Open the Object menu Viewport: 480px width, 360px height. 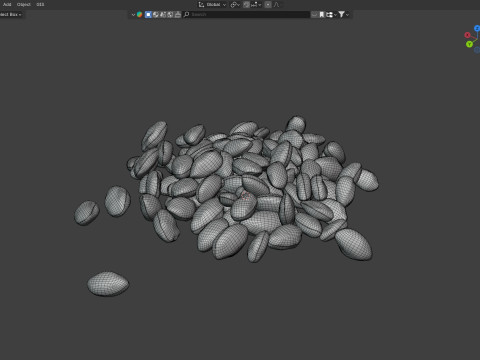click(x=24, y=4)
